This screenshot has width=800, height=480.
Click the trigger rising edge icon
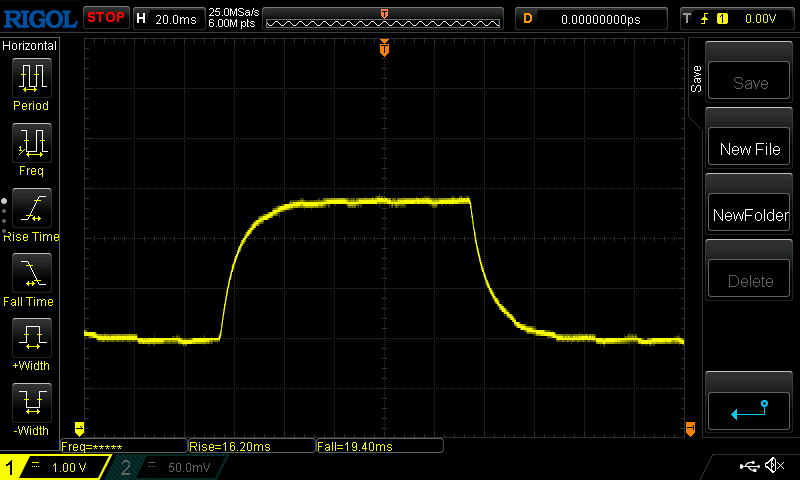pyautogui.click(x=705, y=19)
